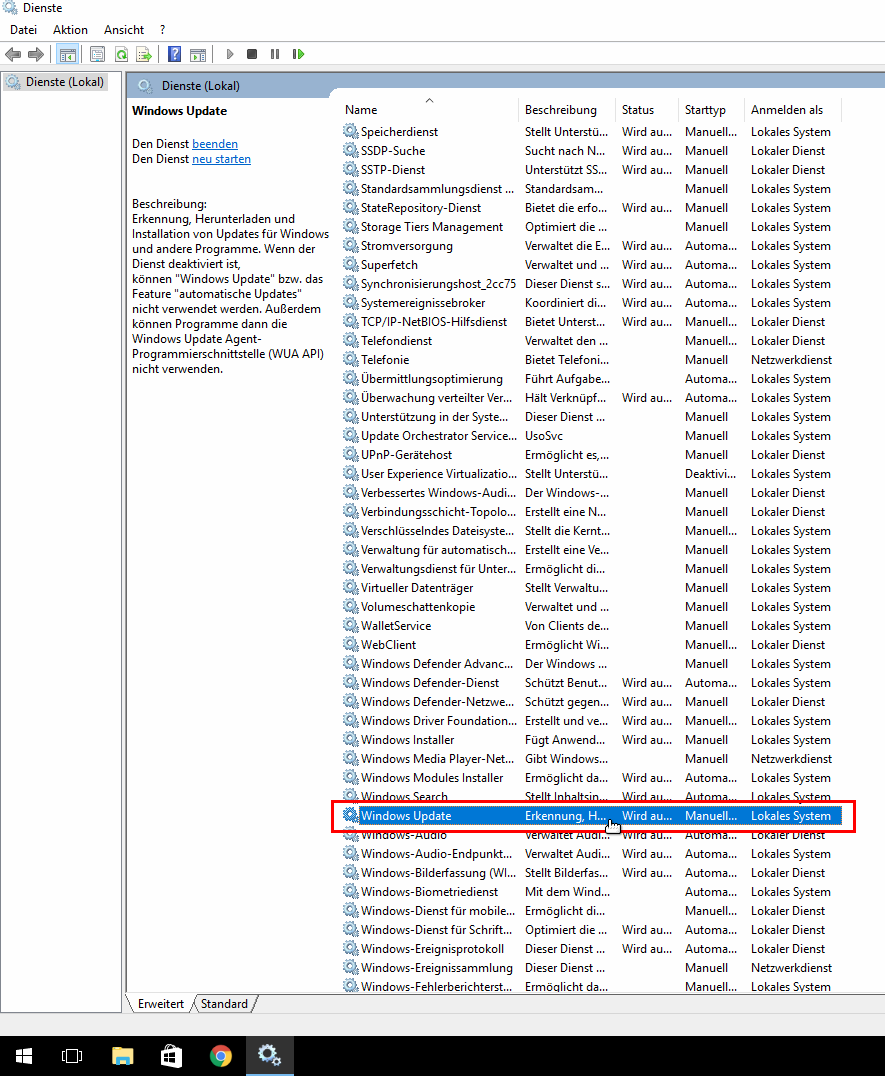Click the Back arrow in the toolbar

pyautogui.click(x=13, y=54)
